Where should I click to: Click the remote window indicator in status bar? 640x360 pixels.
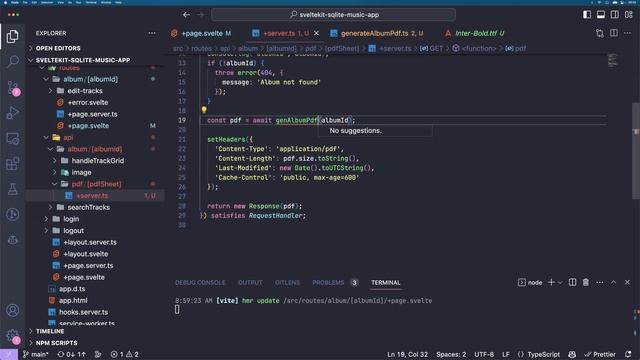(9, 354)
